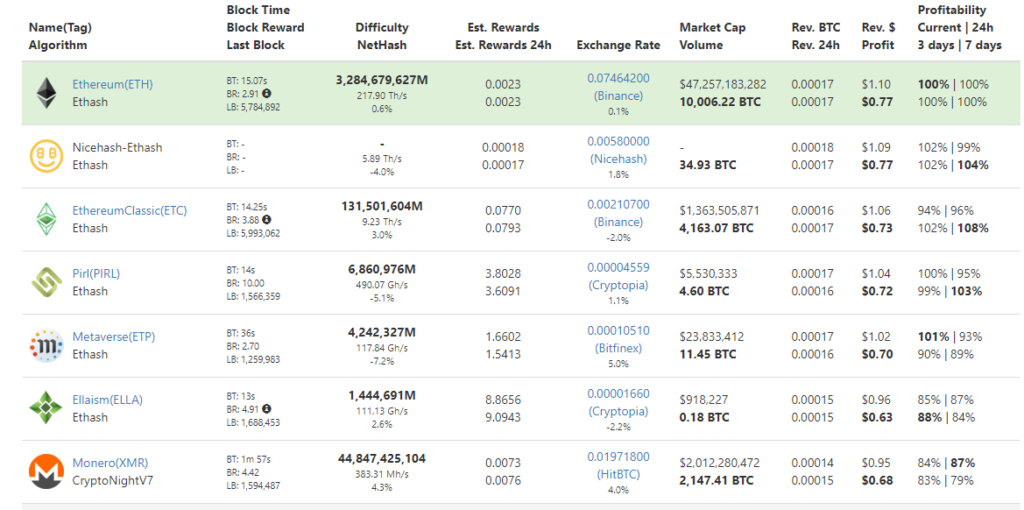Click EthereumClassic exchange rate 0.00210700
Viewport: 1024px width, 510px height.
tap(618, 204)
